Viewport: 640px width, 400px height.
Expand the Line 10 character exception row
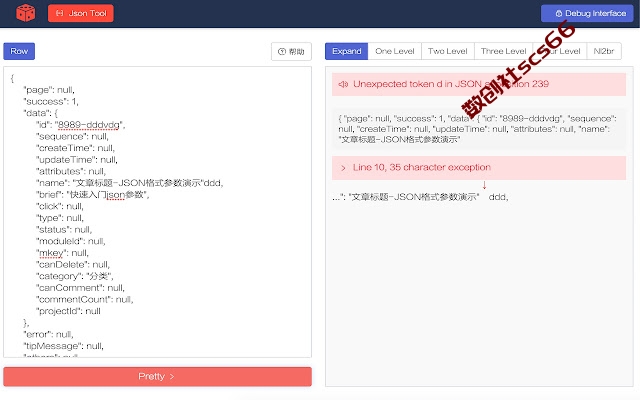(x=479, y=168)
